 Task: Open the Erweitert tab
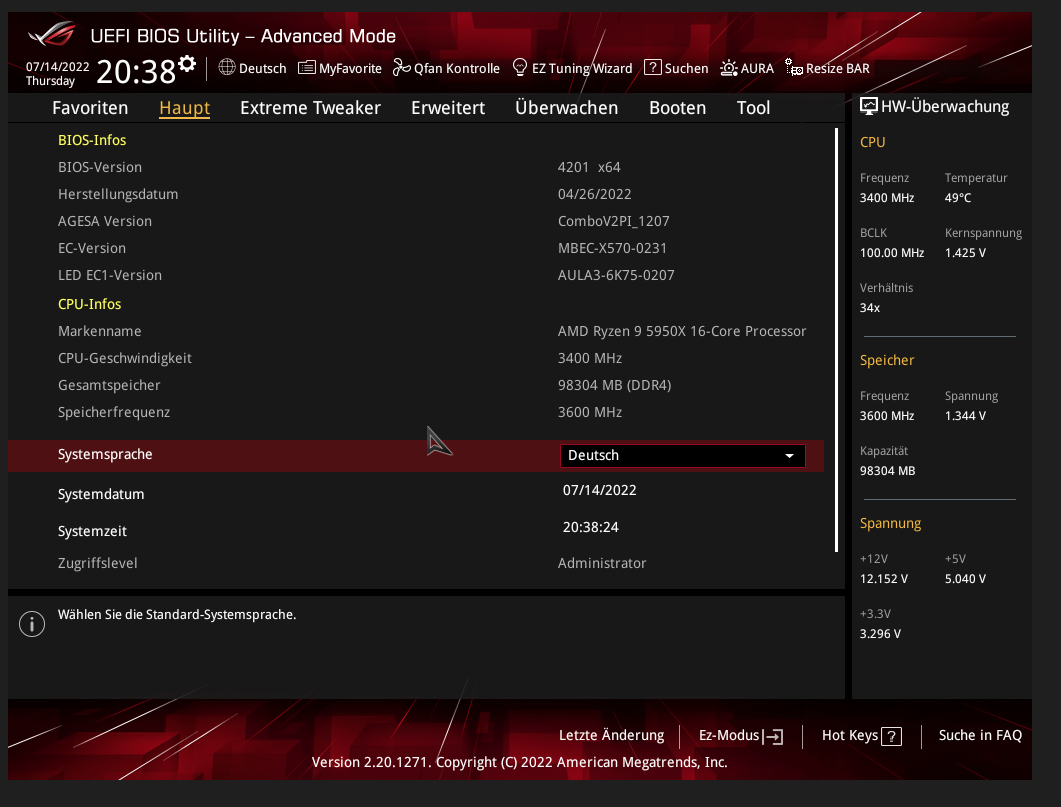tap(448, 108)
